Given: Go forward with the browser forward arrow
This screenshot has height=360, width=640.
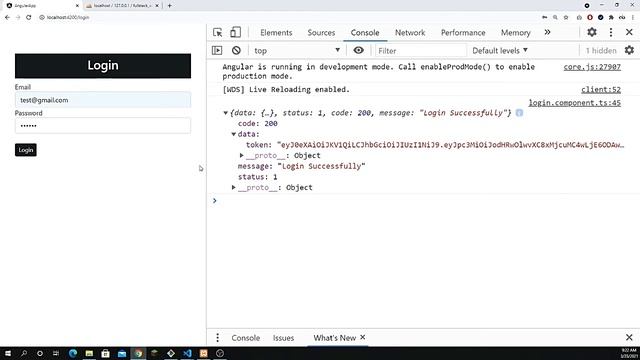Looking at the screenshot, I should coord(18,17).
